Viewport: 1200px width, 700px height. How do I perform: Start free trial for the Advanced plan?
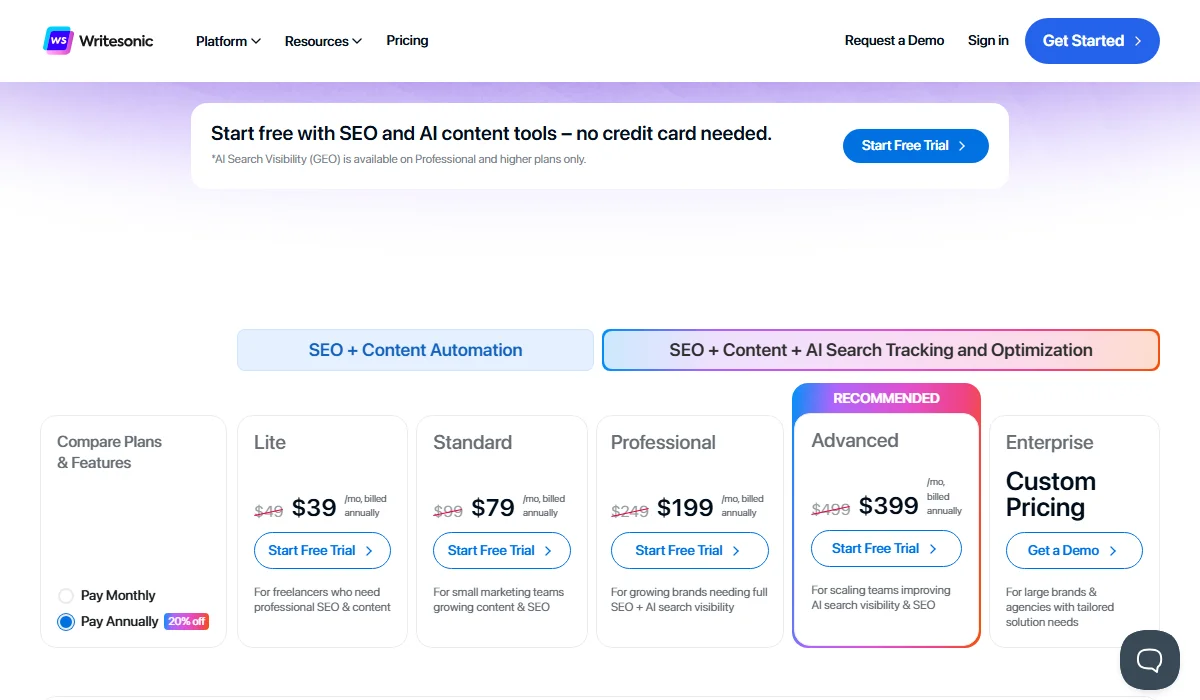[x=886, y=548]
